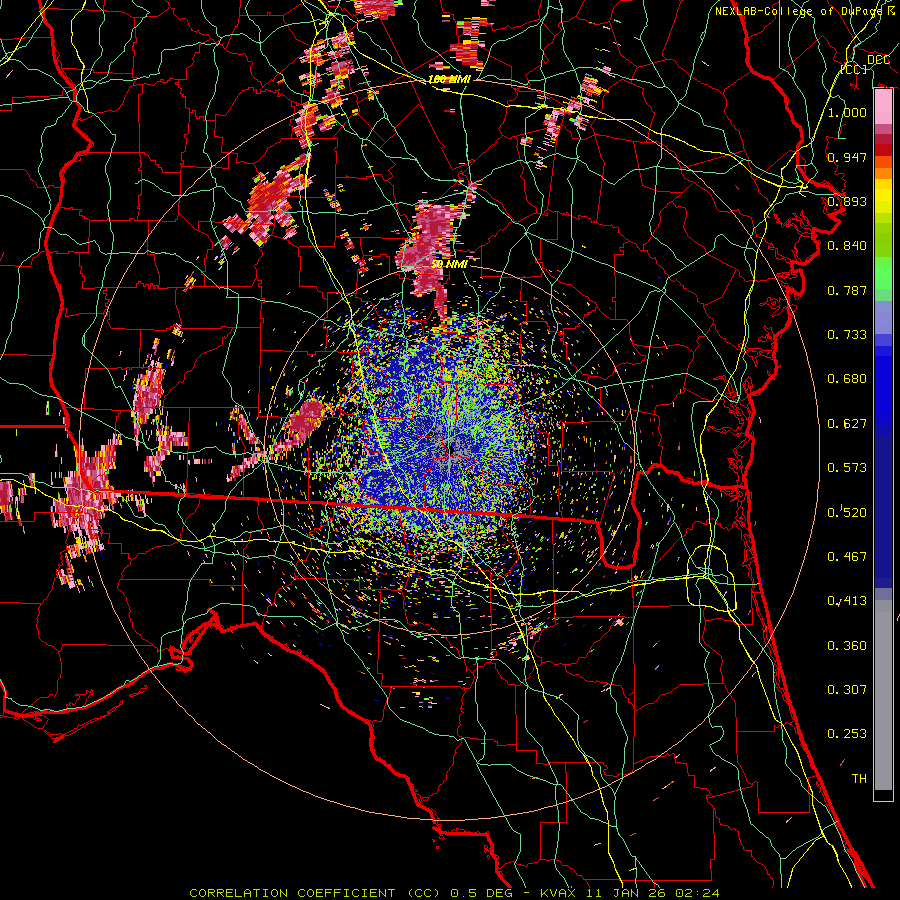Click the gray radar site center marker
The height and width of the screenshot is (900, 900).
click(451, 449)
